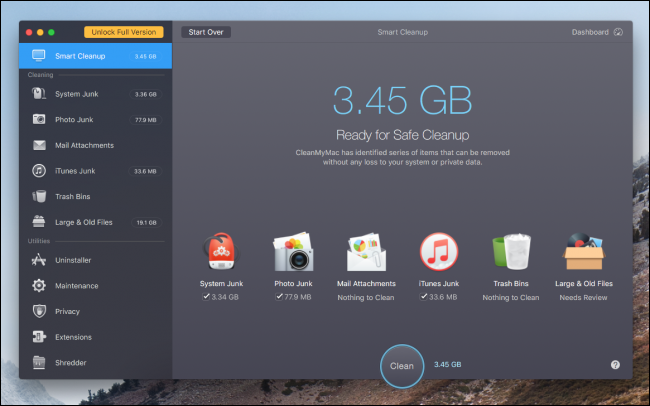The image size is (650, 406).
Task: Click the round Clean button
Action: [x=402, y=366]
